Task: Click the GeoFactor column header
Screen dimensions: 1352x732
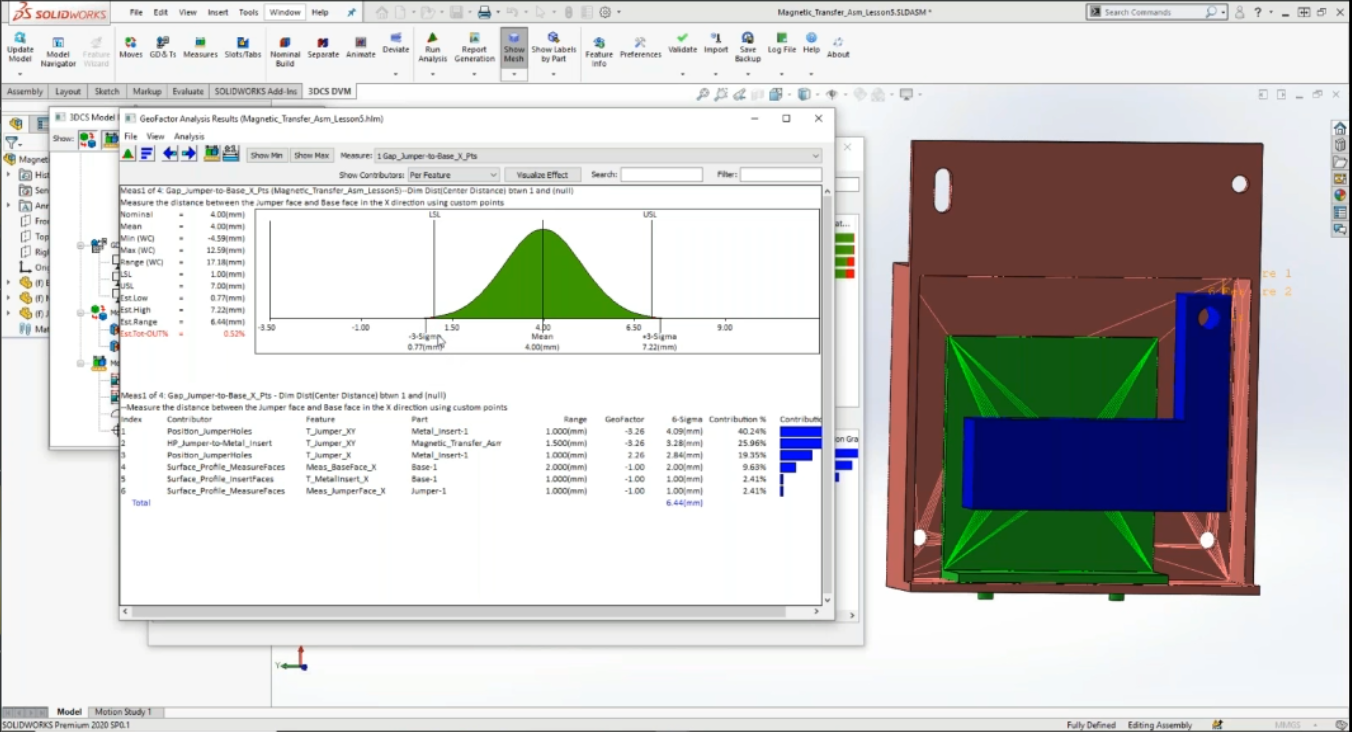Action: pos(624,419)
